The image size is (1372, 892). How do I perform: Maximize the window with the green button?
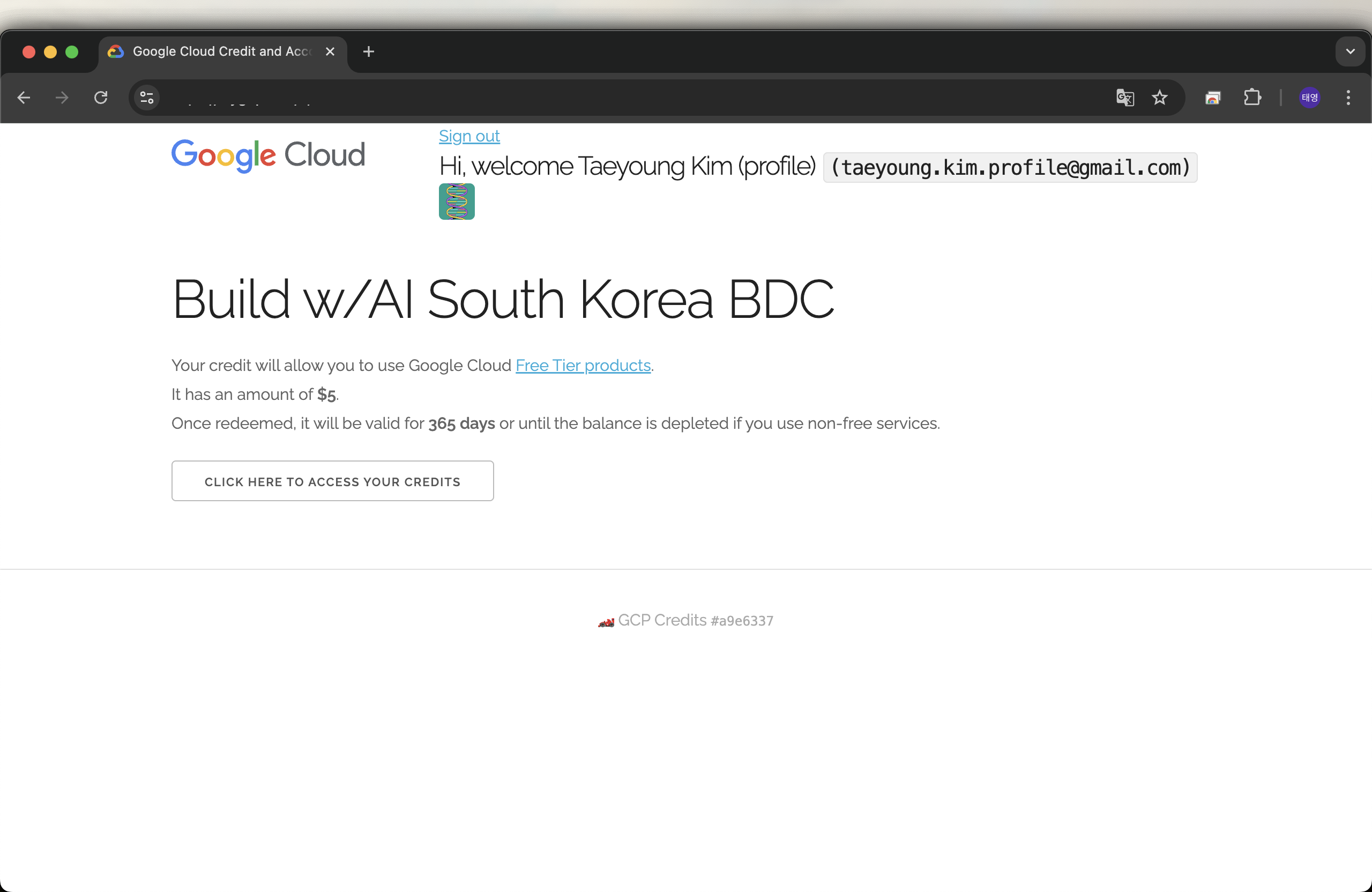72,52
